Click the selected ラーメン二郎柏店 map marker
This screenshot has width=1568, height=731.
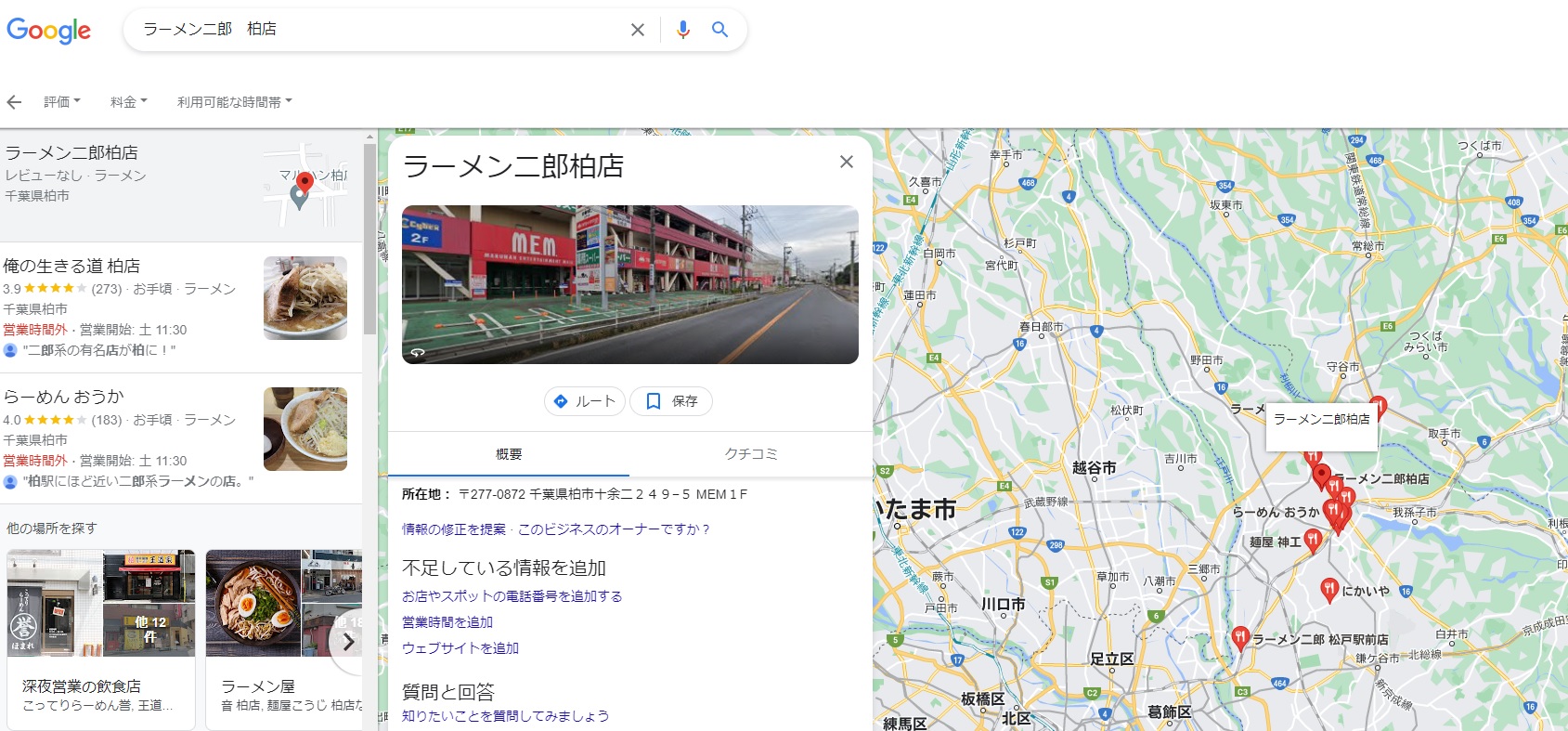tap(1321, 476)
